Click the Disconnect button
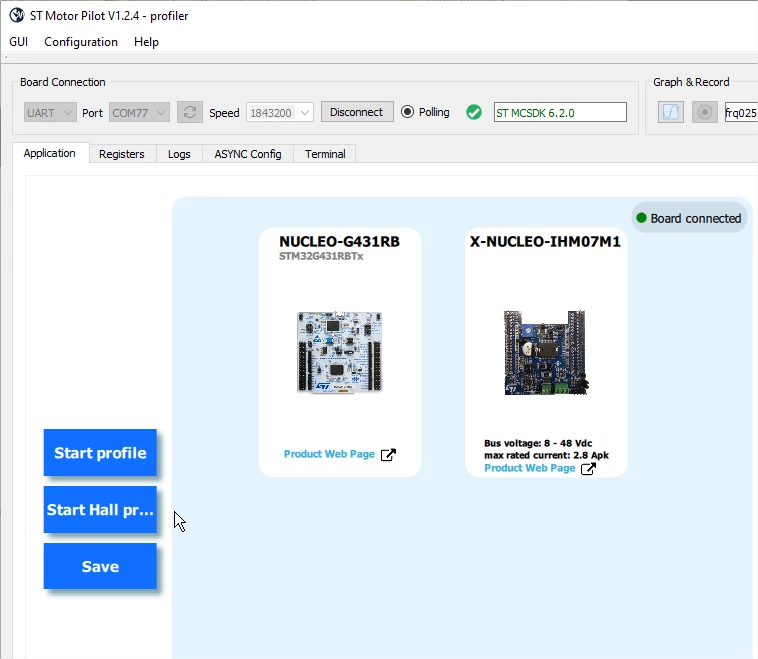This screenshot has height=659, width=758. click(357, 112)
